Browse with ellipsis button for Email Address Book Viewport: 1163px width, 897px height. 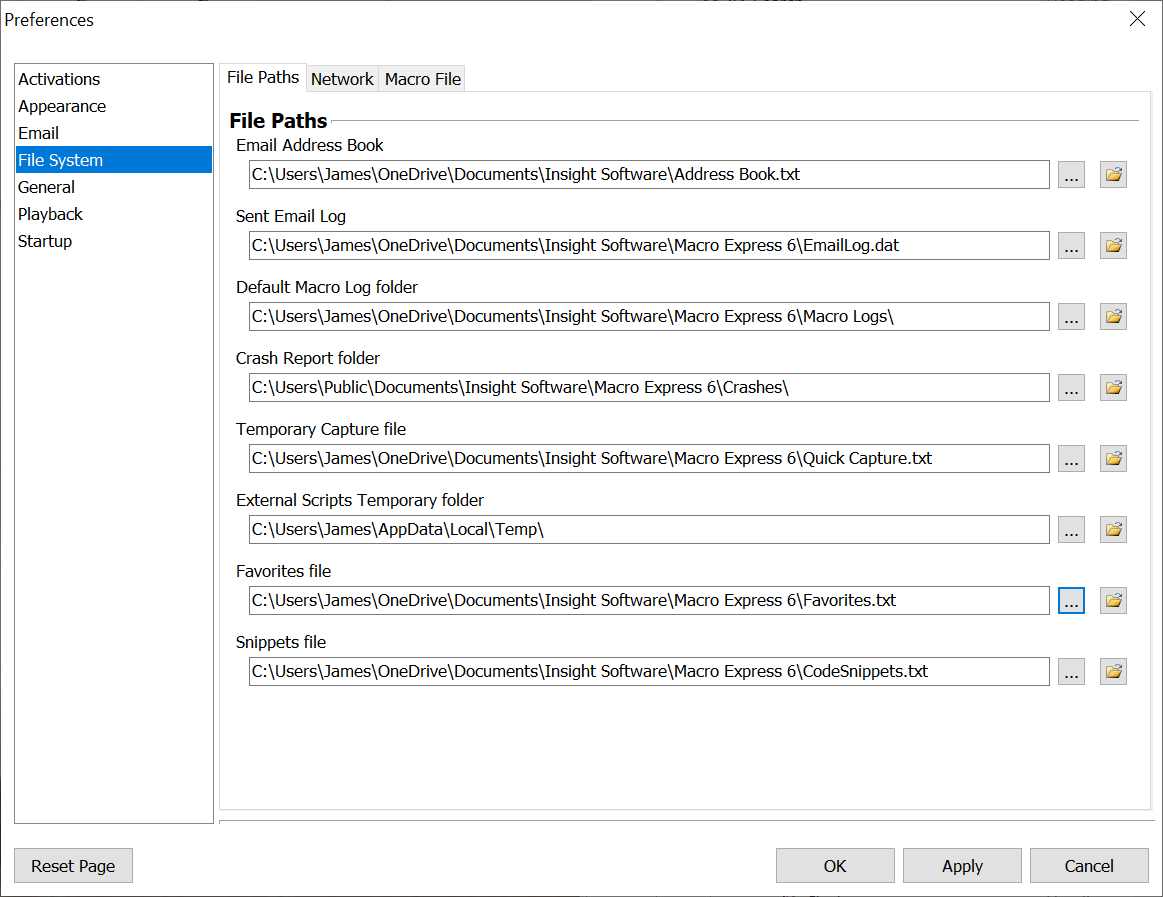[1071, 175]
